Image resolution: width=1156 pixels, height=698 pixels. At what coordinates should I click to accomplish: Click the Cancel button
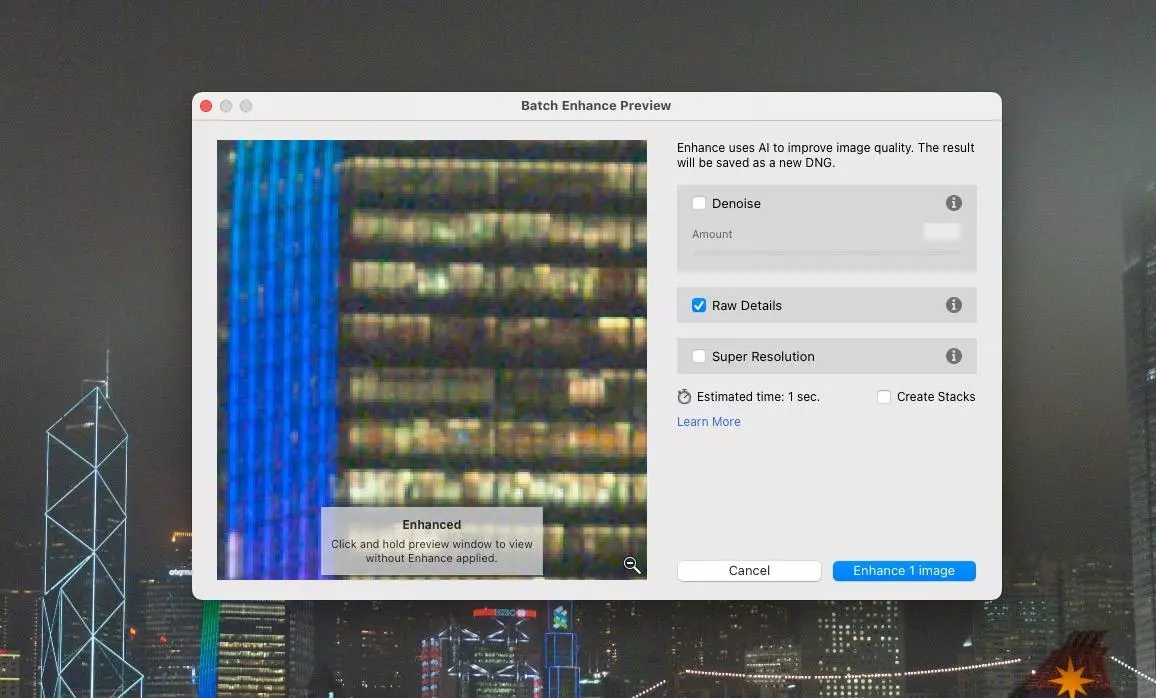click(749, 571)
